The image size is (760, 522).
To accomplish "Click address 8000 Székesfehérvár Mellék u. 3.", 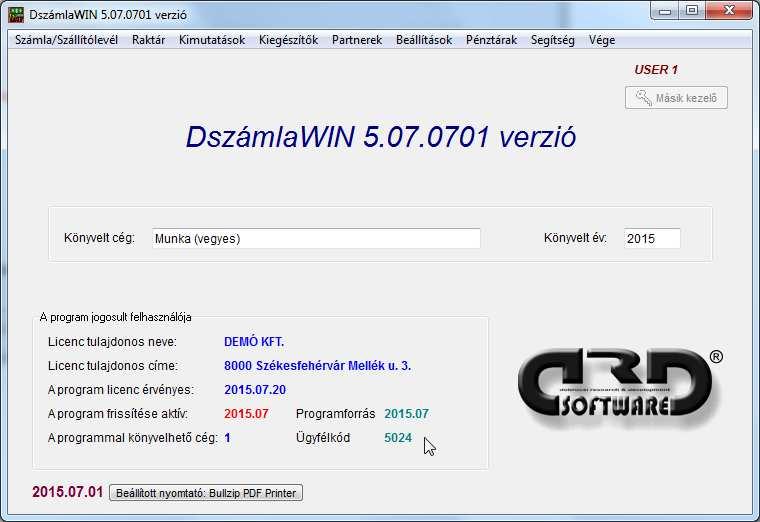I will tap(317, 365).
